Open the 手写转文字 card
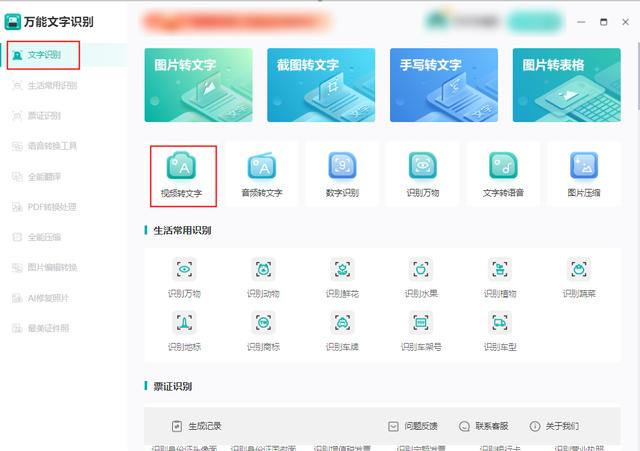The height and width of the screenshot is (451, 640). 444,85
